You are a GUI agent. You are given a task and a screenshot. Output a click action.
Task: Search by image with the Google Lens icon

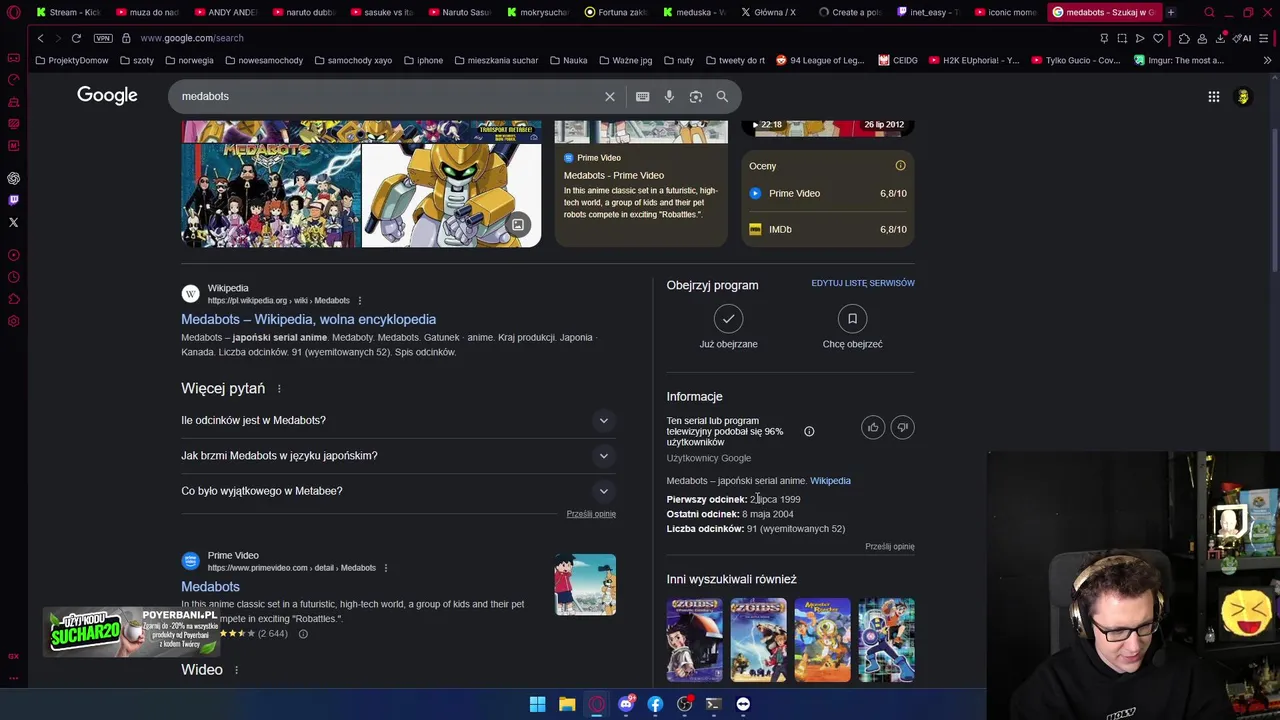point(696,96)
